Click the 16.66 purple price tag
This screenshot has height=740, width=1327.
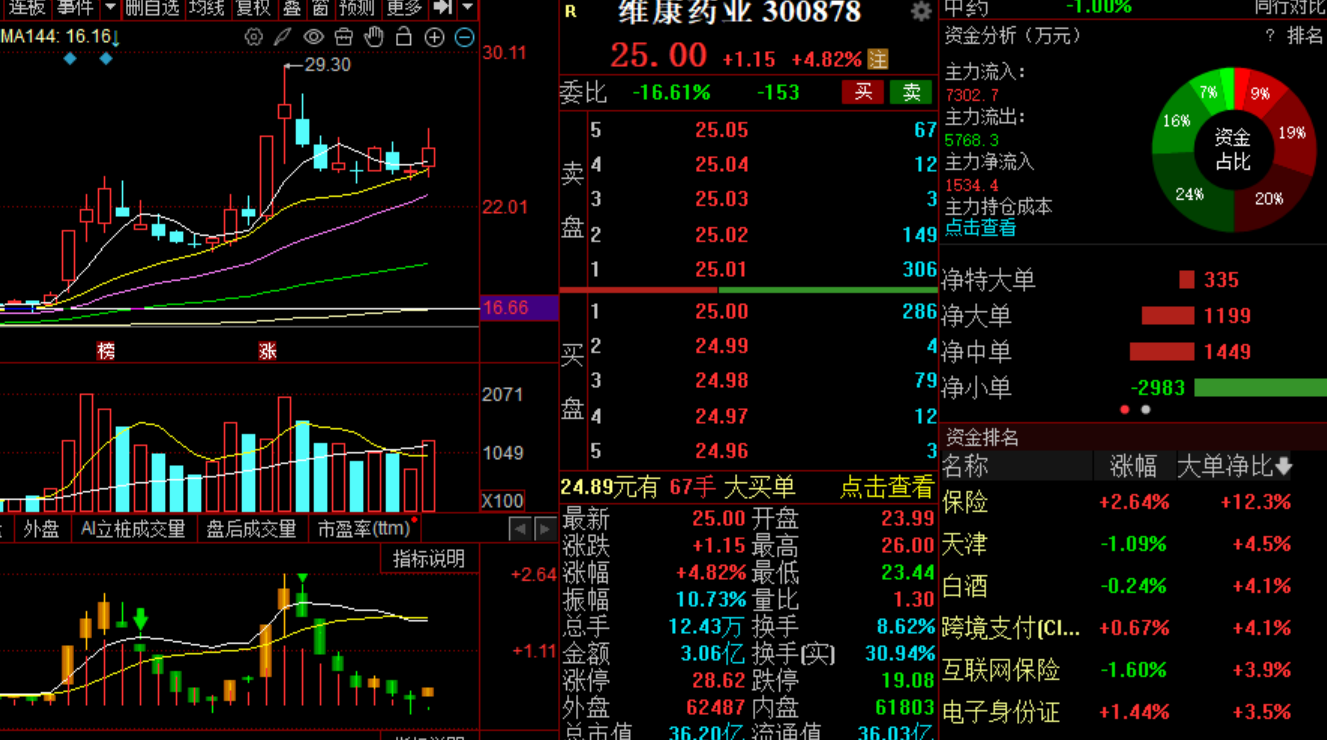pyautogui.click(x=519, y=308)
